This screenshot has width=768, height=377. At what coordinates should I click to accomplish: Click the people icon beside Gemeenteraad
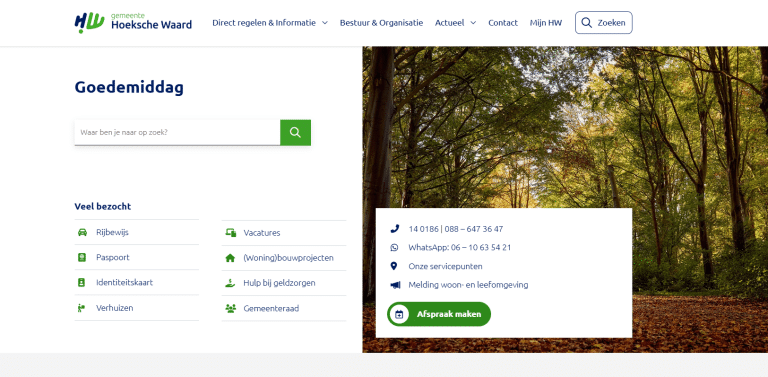tap(230, 308)
